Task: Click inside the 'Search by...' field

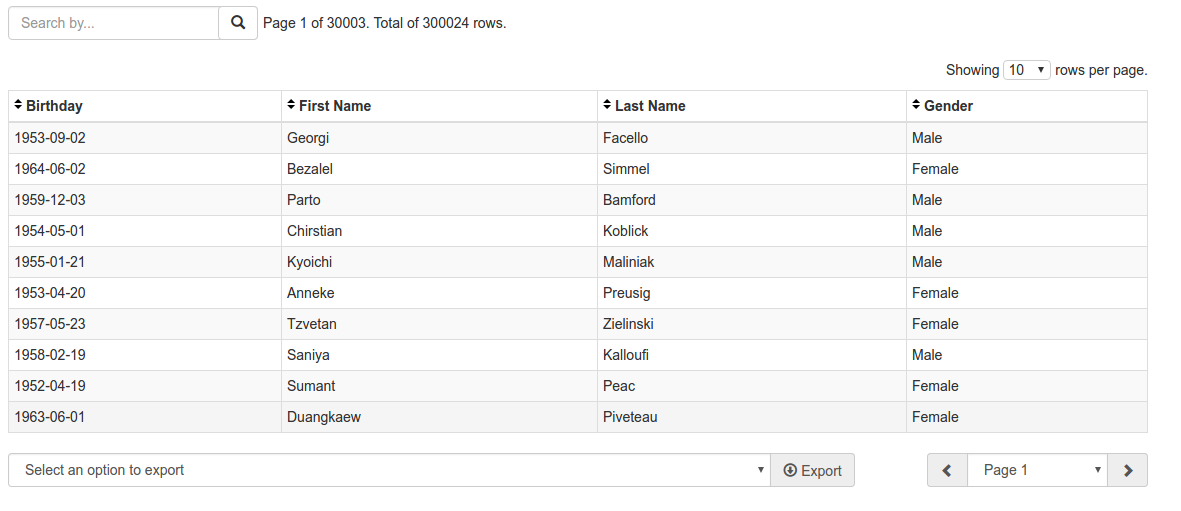Action: pos(114,23)
